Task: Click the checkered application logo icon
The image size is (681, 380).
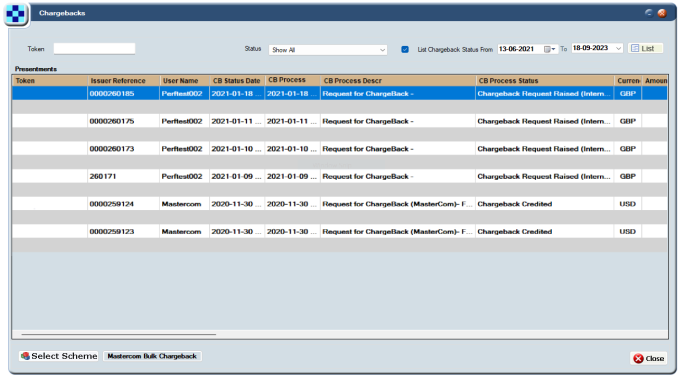Action: (x=16, y=14)
